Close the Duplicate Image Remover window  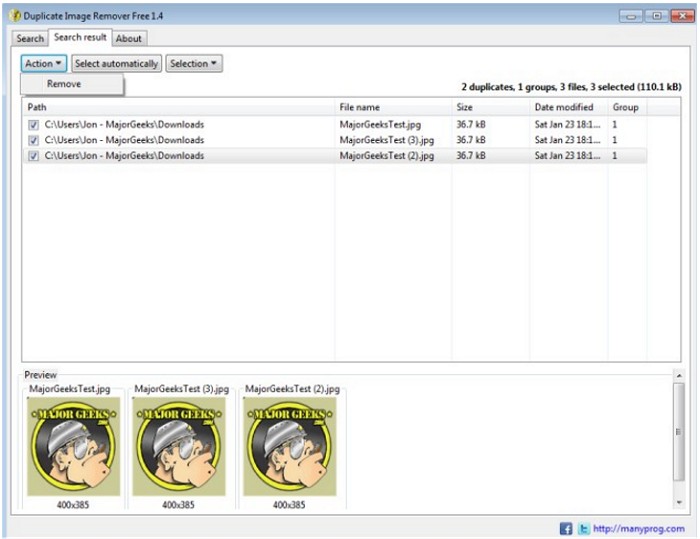click(x=682, y=17)
